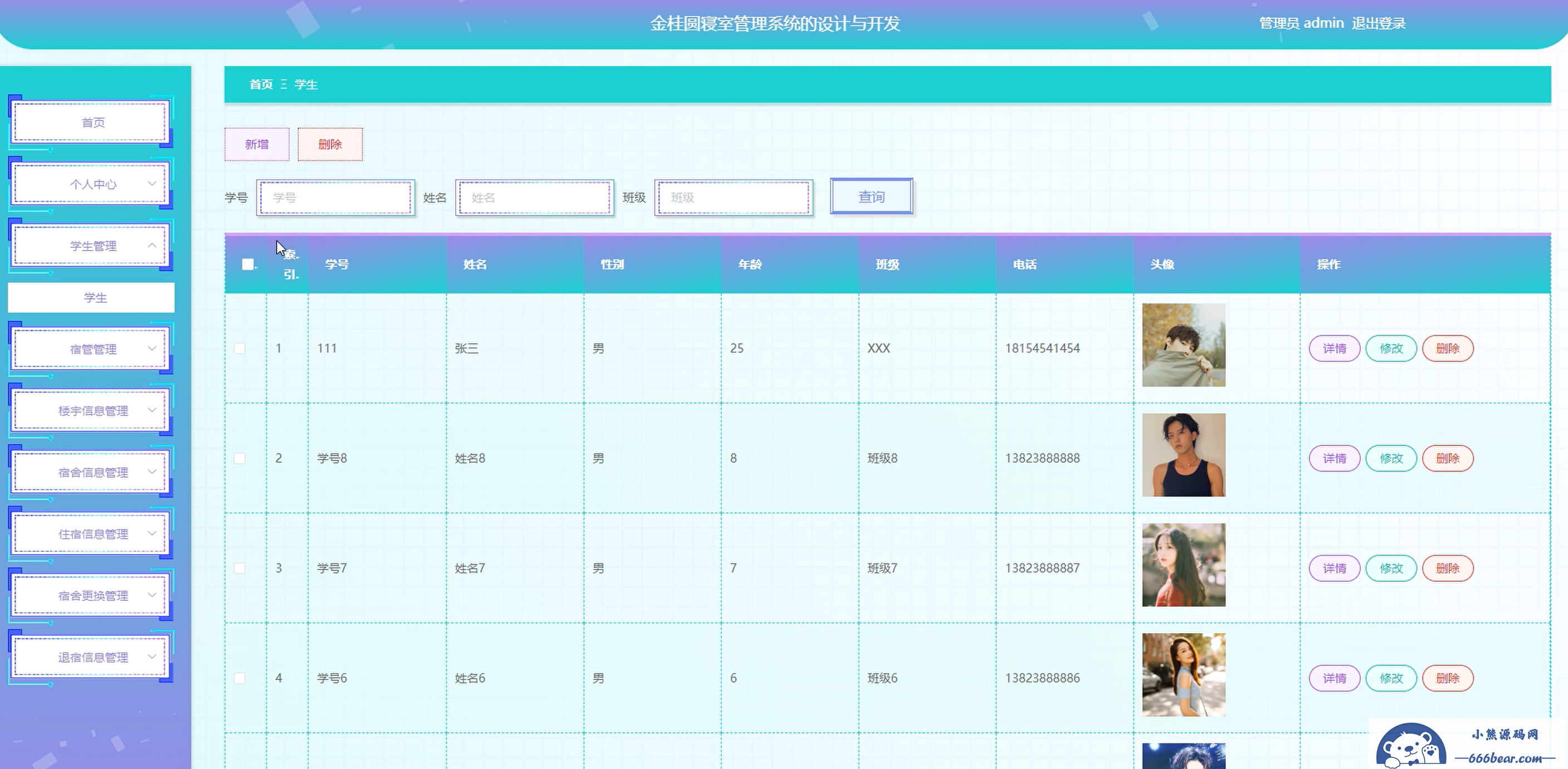Screen dimensions: 1568x769
Task: Click 修改 for 姓名7 row
Action: pyautogui.click(x=1391, y=568)
